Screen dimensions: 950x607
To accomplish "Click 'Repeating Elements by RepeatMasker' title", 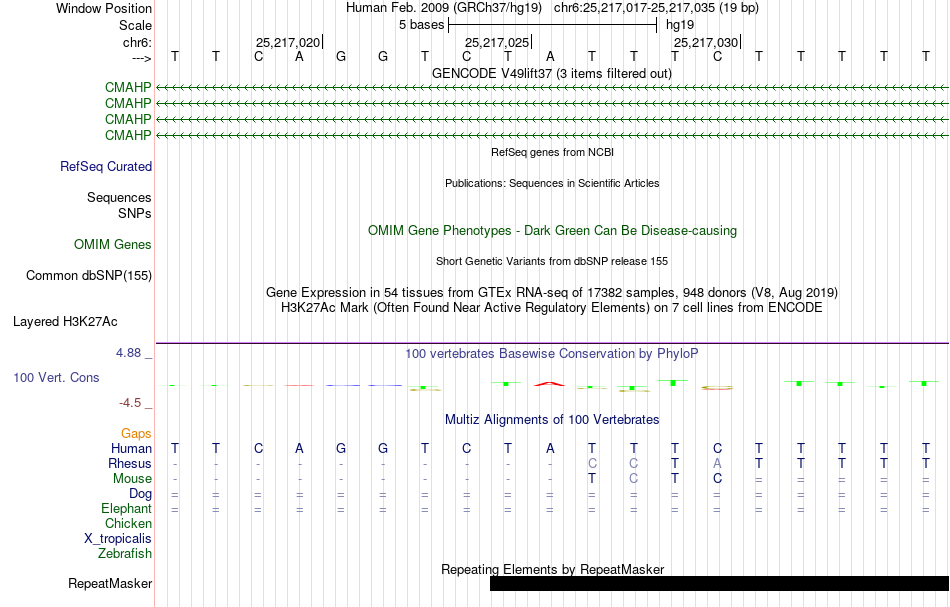I will click(x=553, y=570).
